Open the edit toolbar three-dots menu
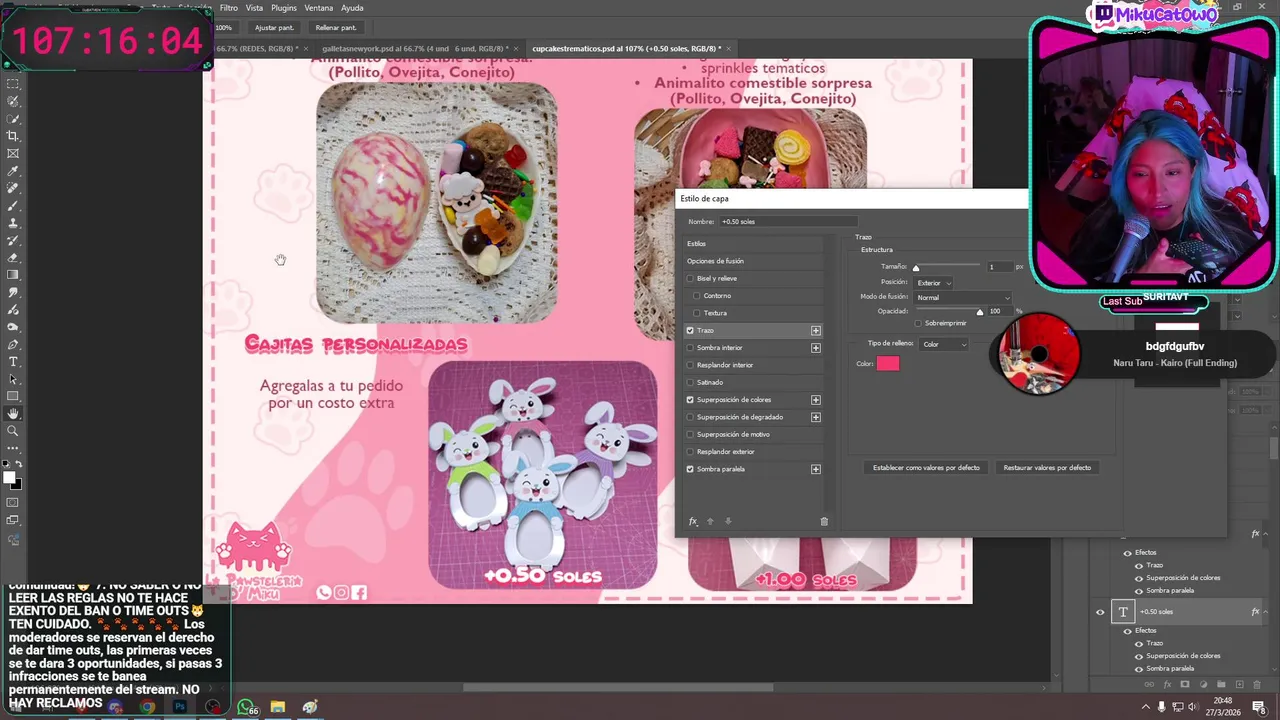The width and height of the screenshot is (1280, 720). pyautogui.click(x=13, y=449)
